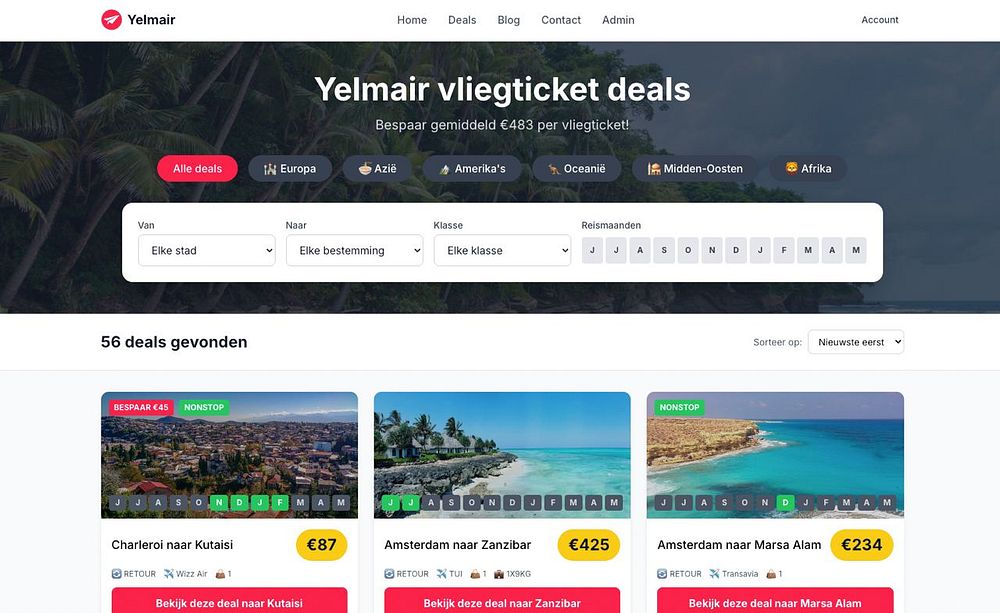Toggle the D month in Reismaanden filter
This screenshot has width=1000, height=613.
click(736, 250)
